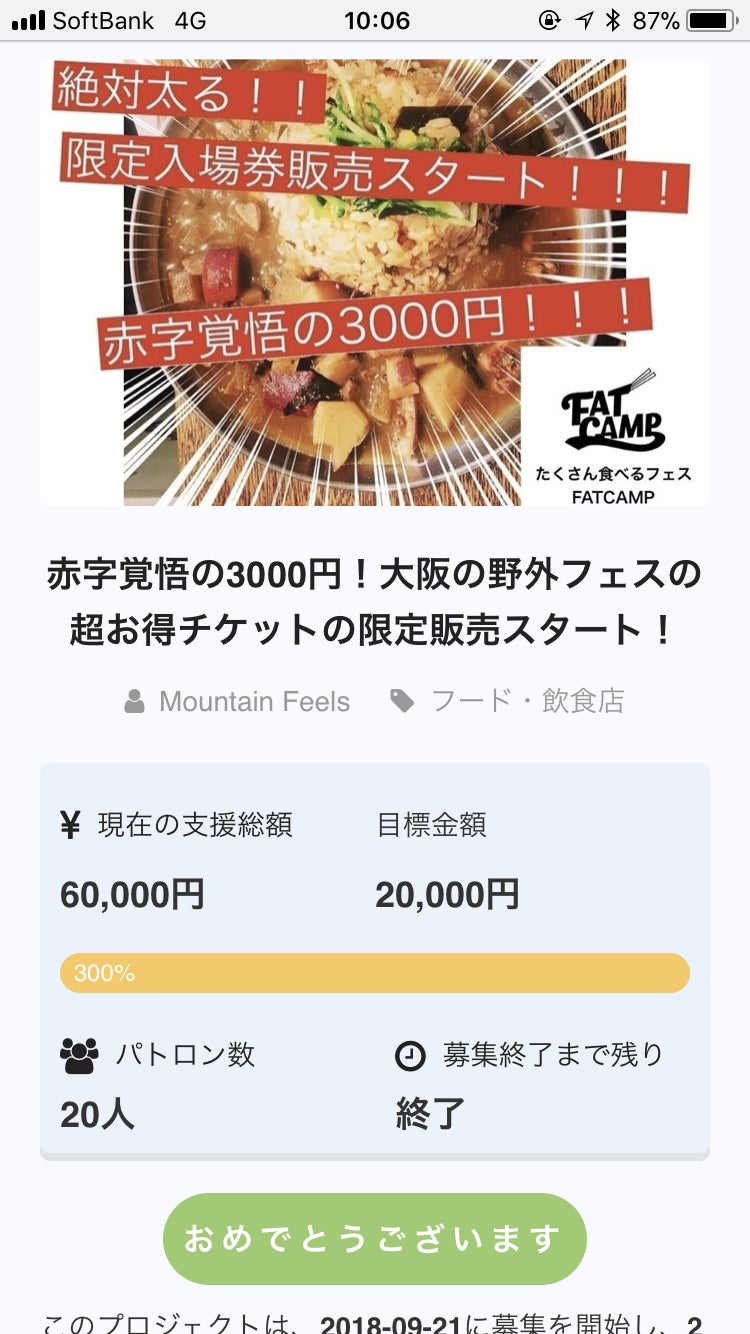Click the patrons group icon
The width and height of the screenshot is (750, 1334).
[80, 1055]
